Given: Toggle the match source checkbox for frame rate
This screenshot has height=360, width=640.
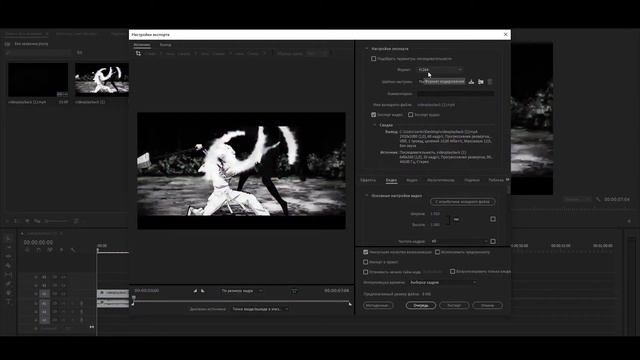Looking at the screenshot, I should pos(493,241).
